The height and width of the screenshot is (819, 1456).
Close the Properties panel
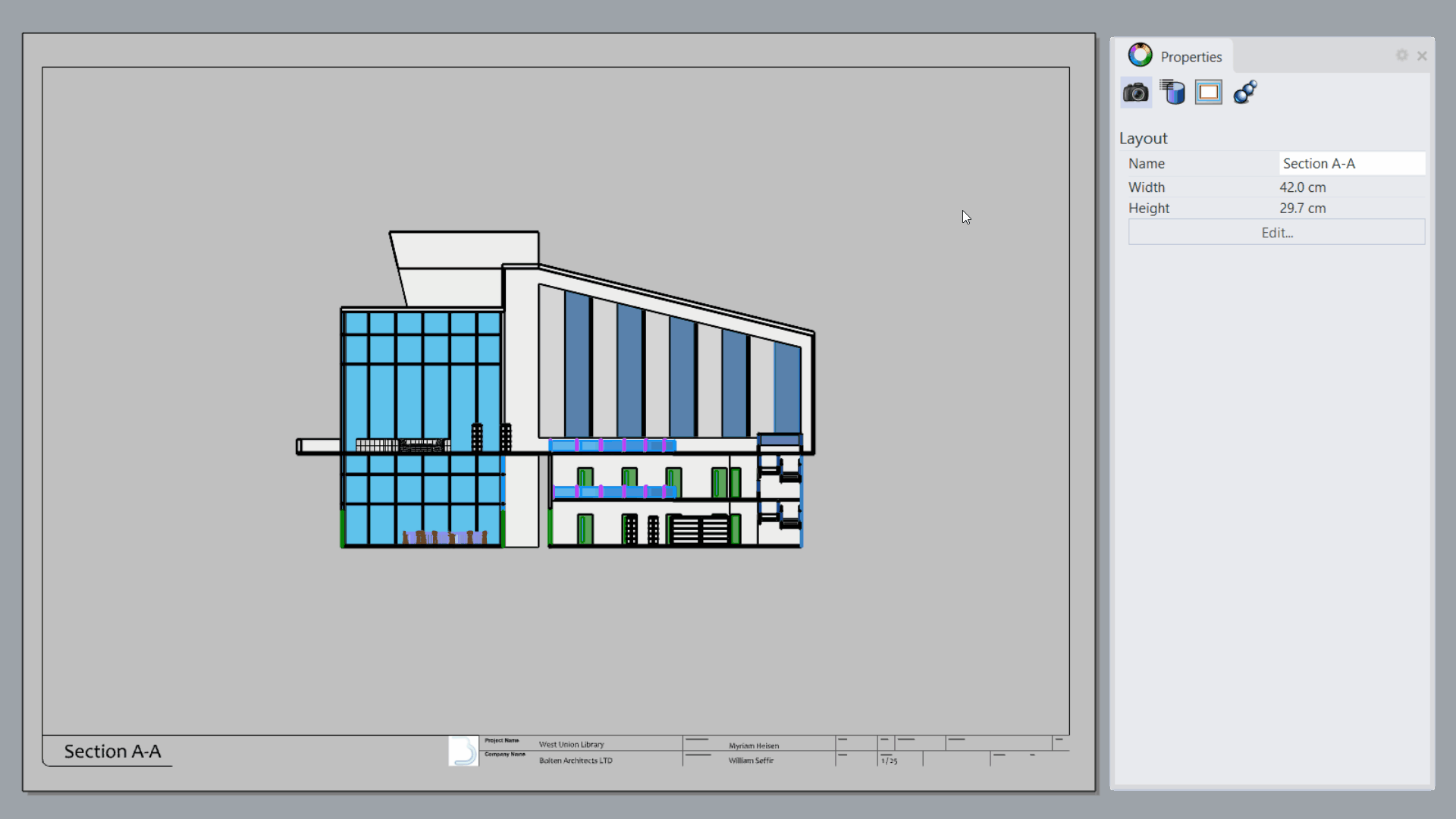[1422, 55]
